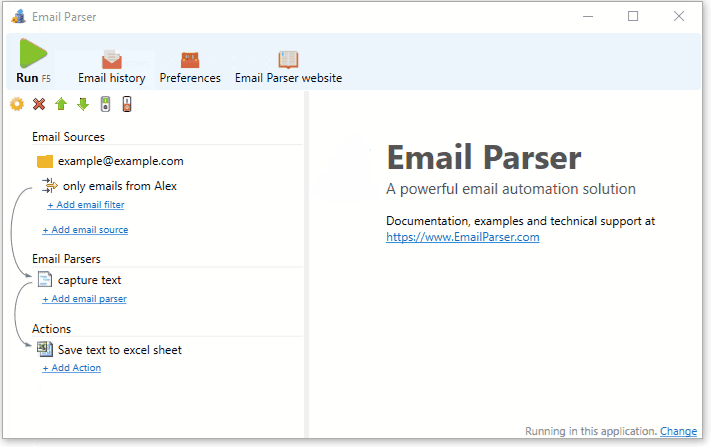711x447 pixels.
Task: Click the 'Email Parsers' section heading
Action: point(66,259)
